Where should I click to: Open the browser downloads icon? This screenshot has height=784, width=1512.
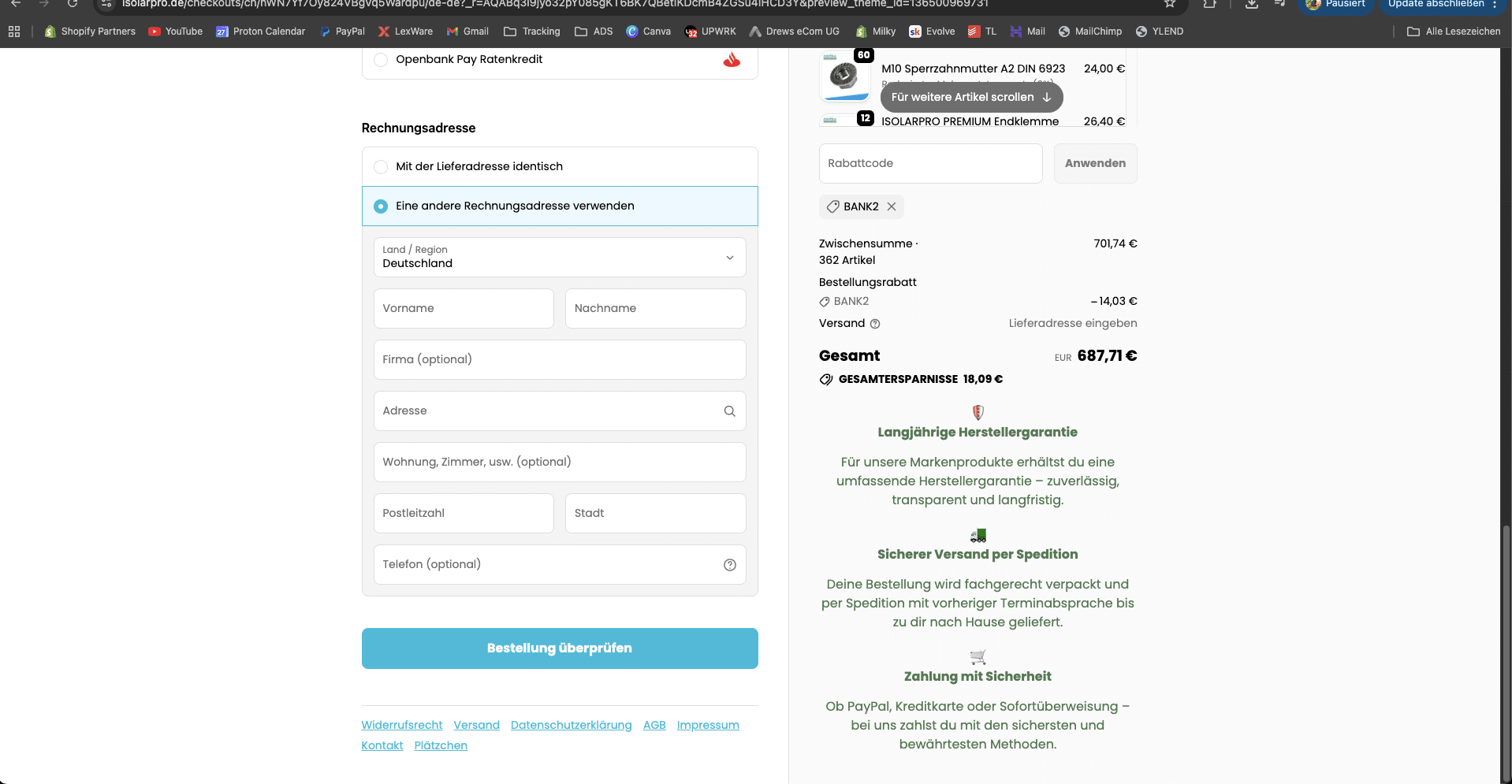pos(1250,6)
